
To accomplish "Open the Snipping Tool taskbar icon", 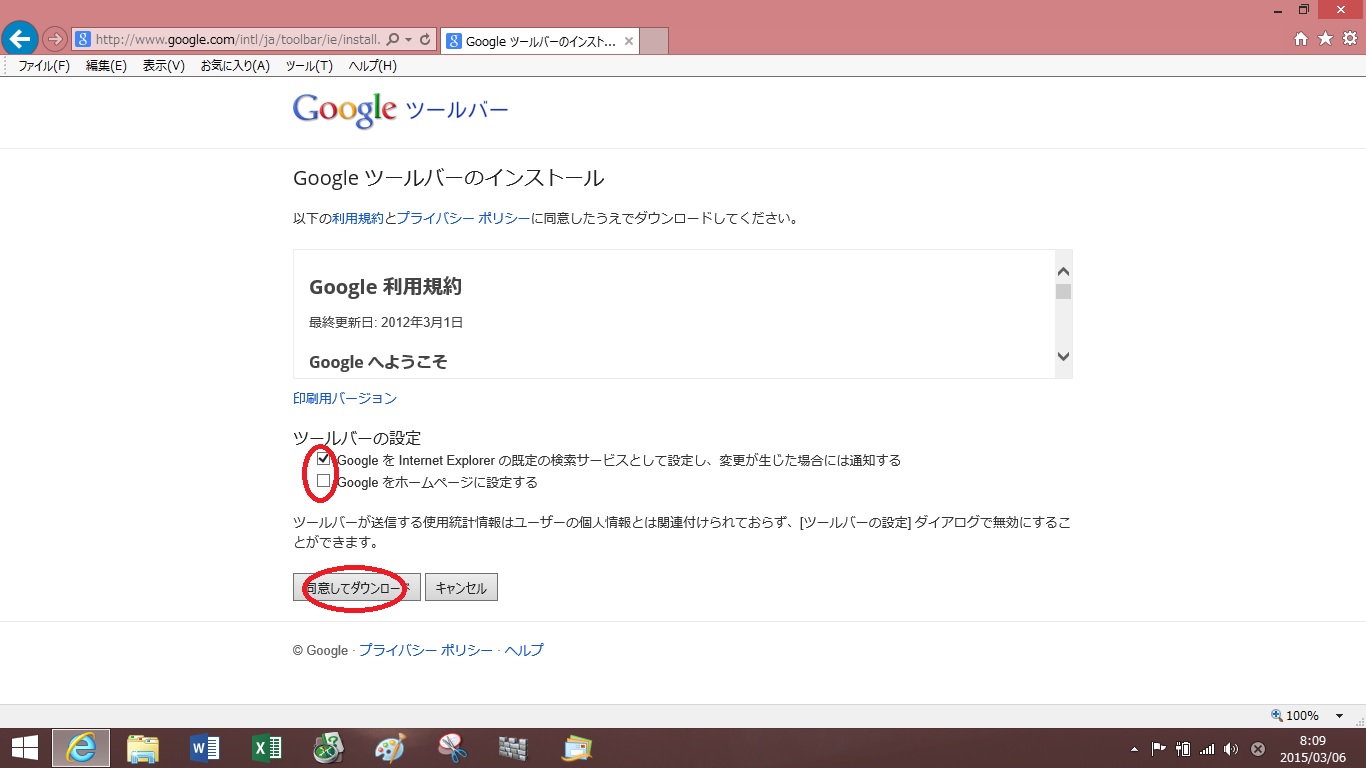I will click(452, 748).
